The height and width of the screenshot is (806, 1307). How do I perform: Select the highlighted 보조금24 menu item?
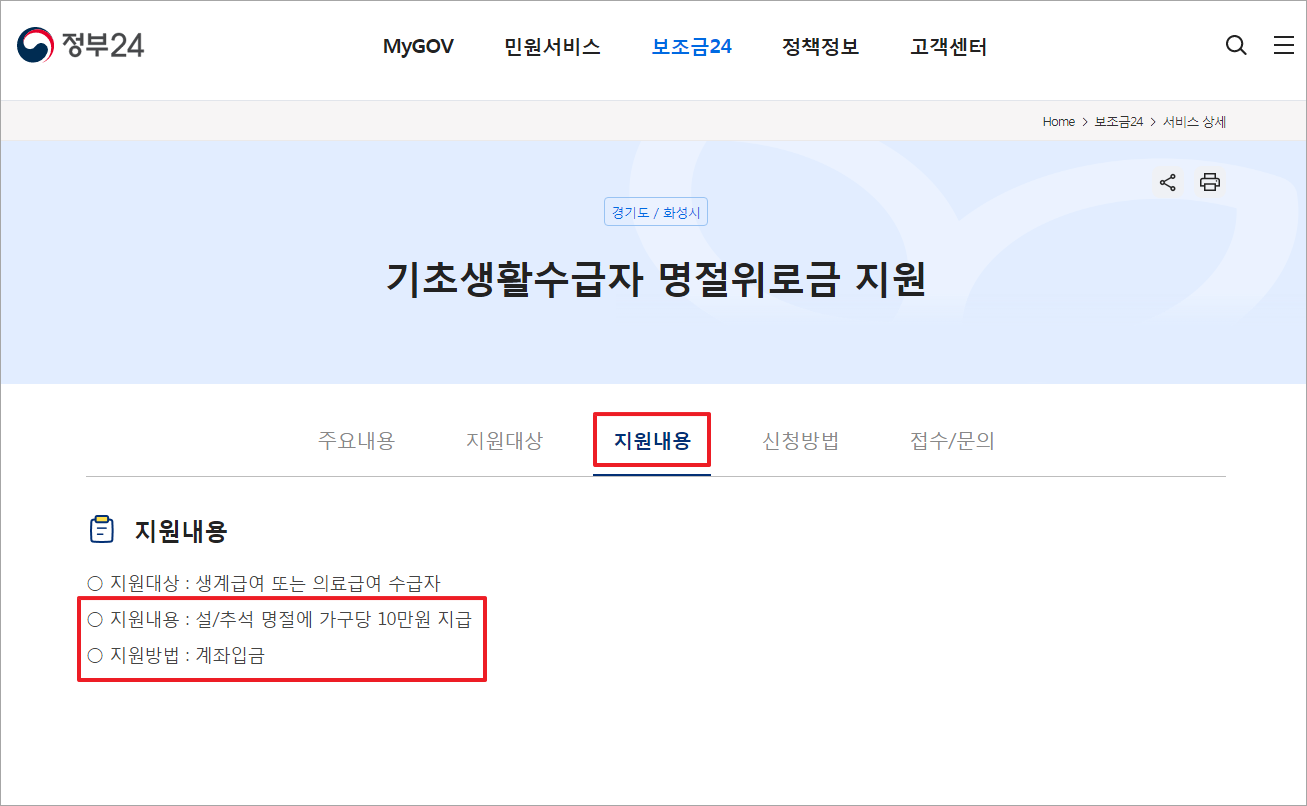691,46
